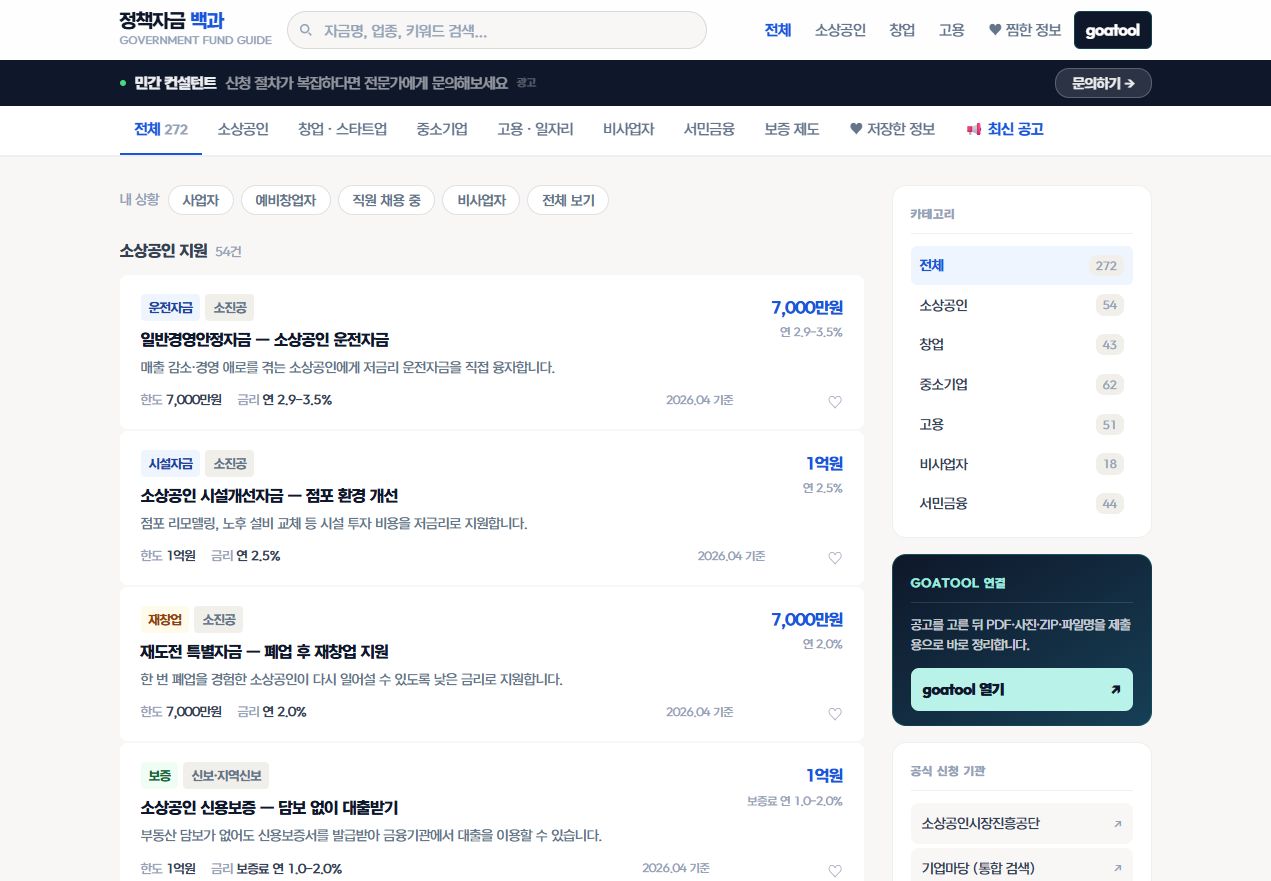Open 찜한 정보 in header
This screenshot has height=881, width=1271.
[1025, 30]
